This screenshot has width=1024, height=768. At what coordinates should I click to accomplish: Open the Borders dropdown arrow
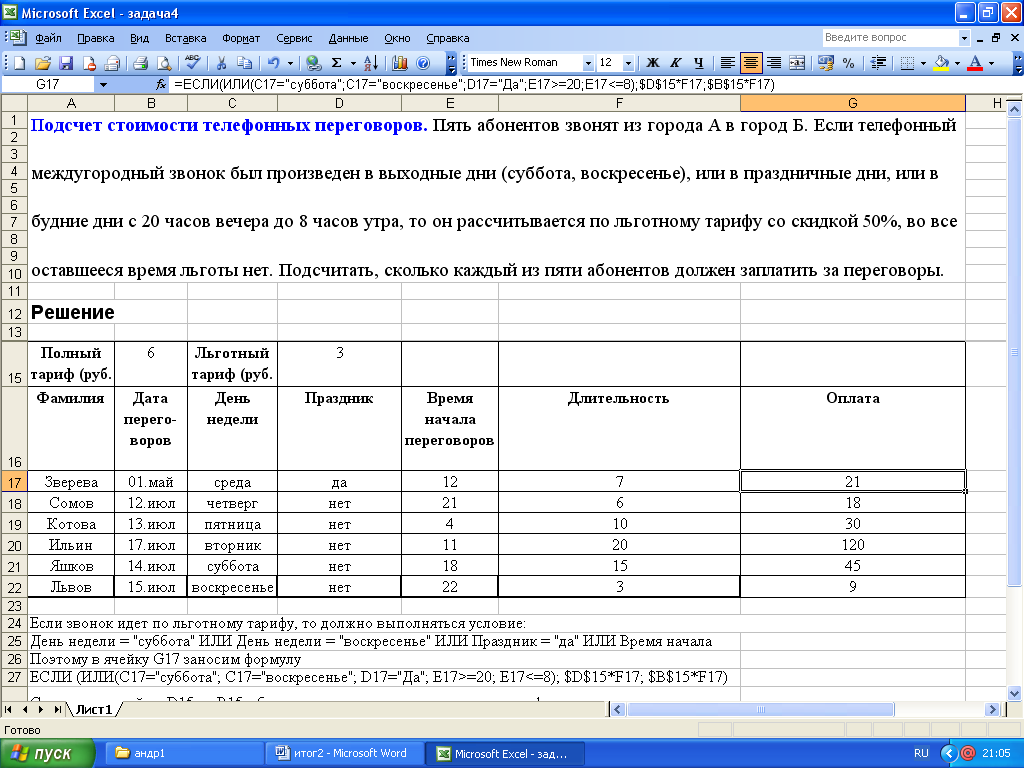pos(923,63)
